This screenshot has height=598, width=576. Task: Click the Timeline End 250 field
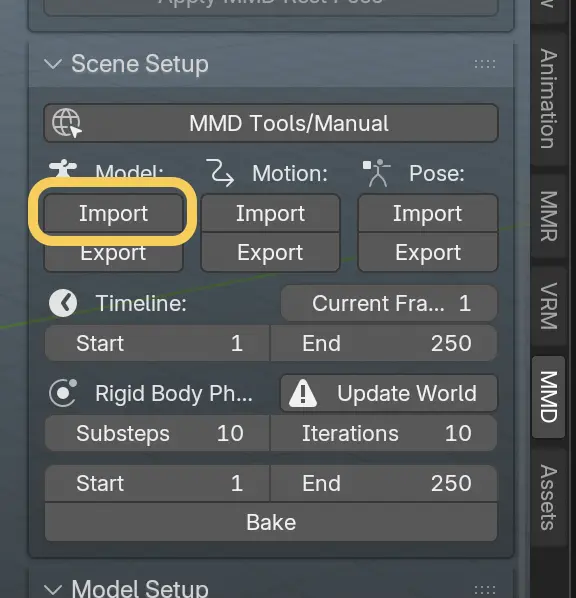click(384, 343)
